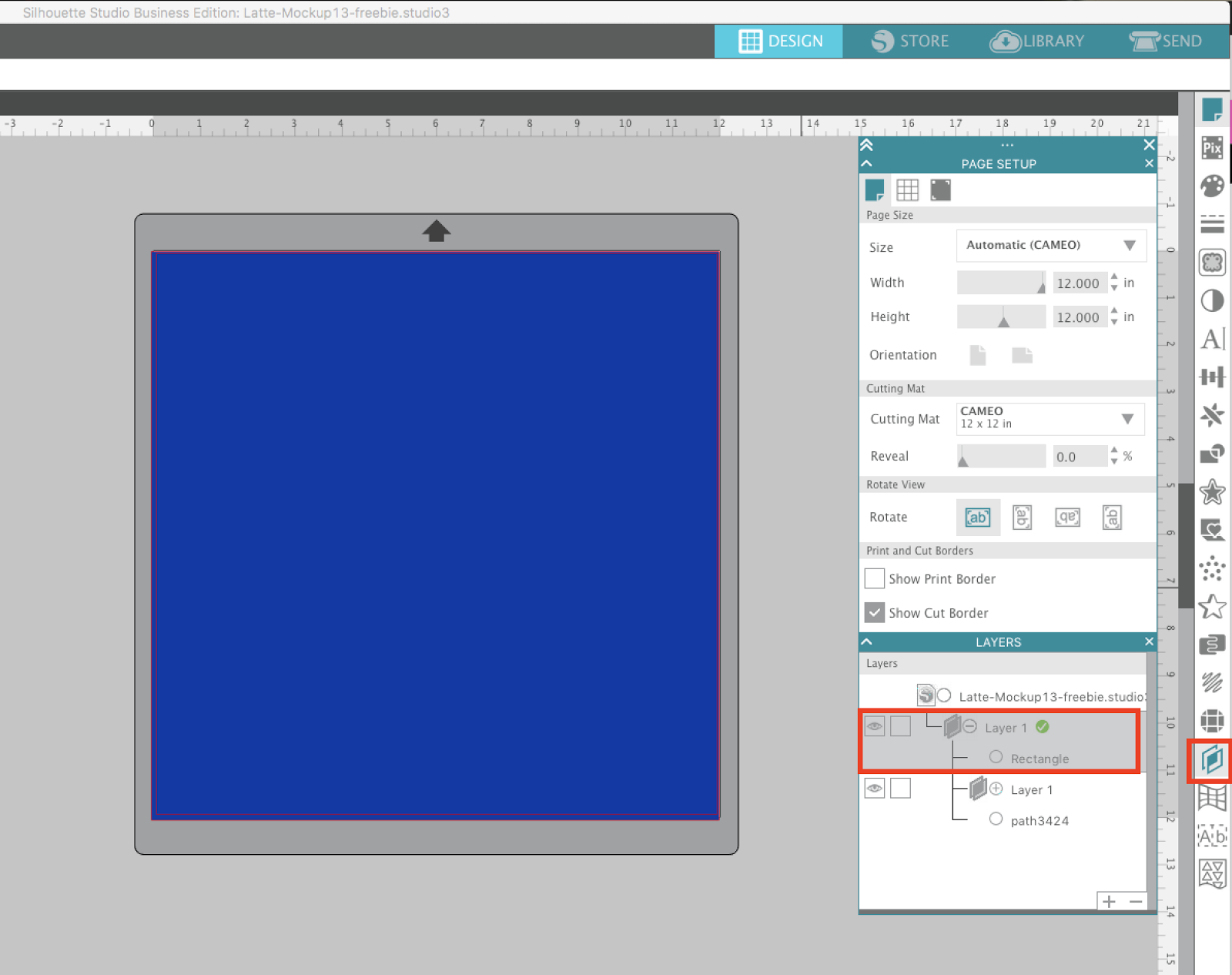1232x975 pixels.
Task: Open the PixScan panel
Action: 1212,148
